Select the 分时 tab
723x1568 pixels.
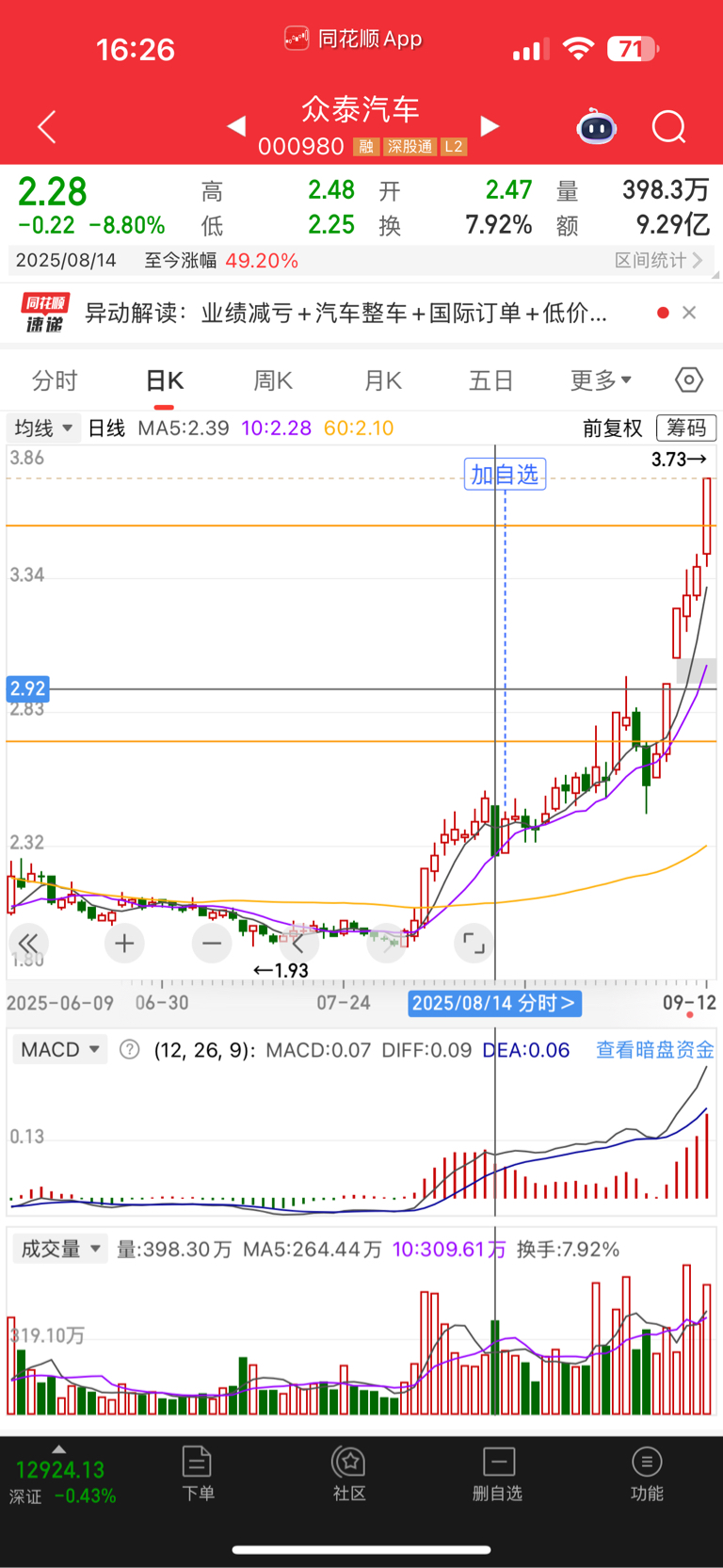click(55, 380)
